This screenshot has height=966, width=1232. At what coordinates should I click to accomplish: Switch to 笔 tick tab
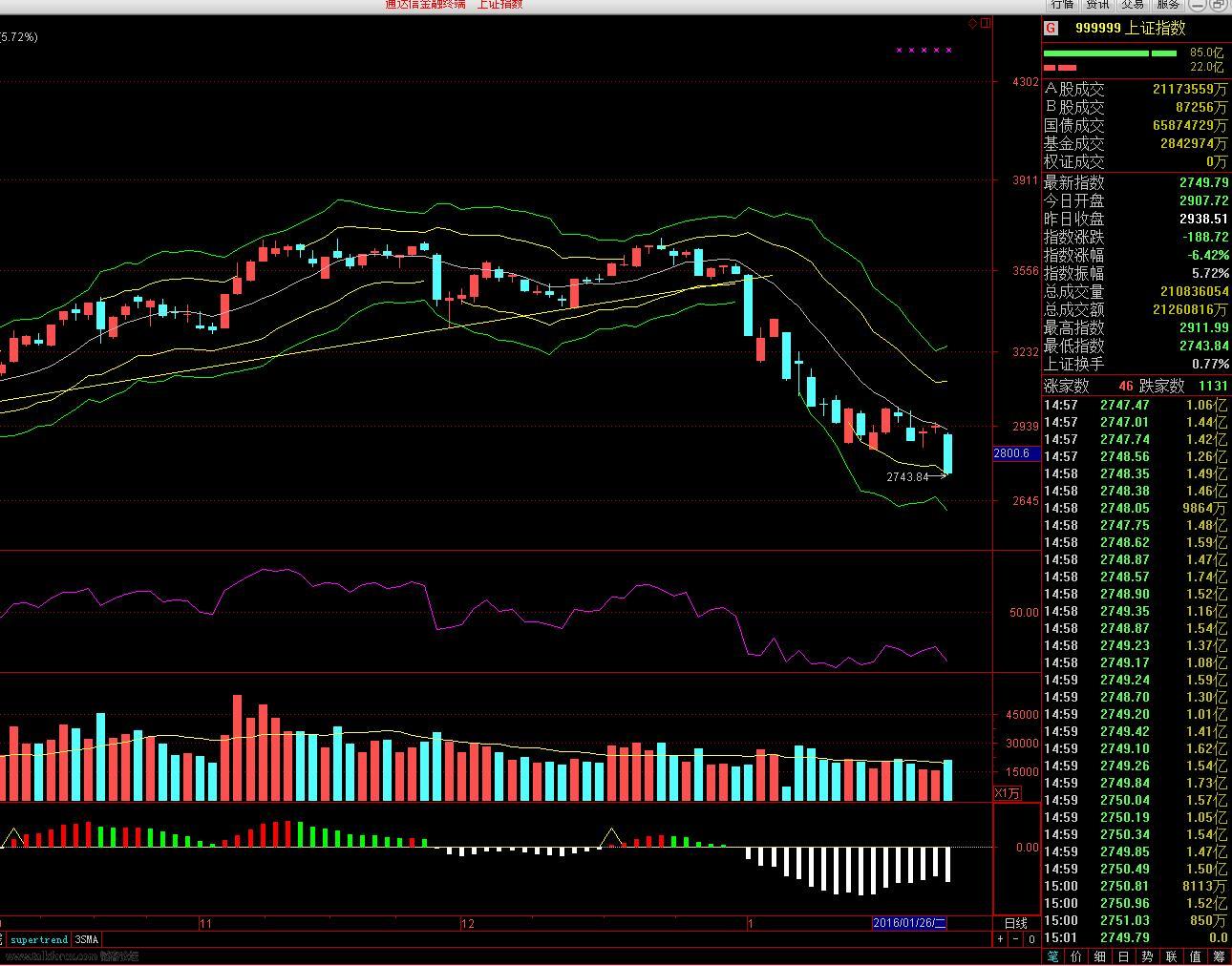tap(1052, 956)
